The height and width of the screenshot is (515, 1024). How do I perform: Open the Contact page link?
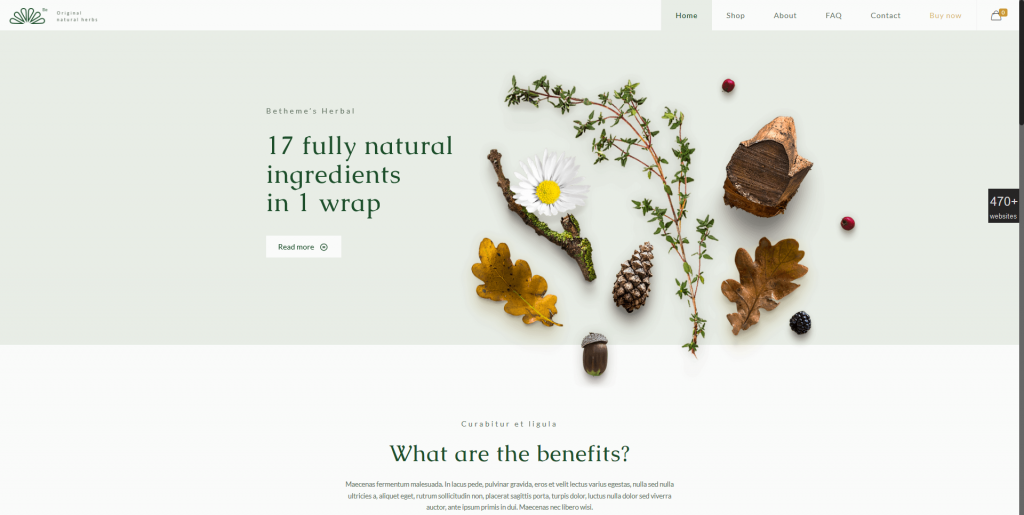885,15
